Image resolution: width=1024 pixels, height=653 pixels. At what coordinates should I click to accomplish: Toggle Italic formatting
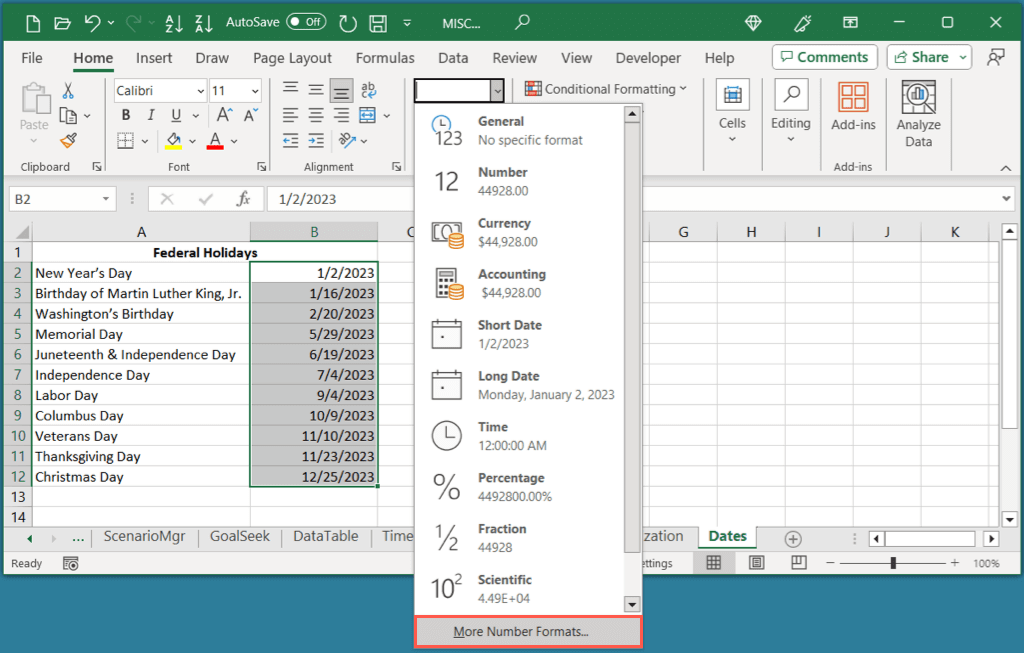tap(149, 114)
